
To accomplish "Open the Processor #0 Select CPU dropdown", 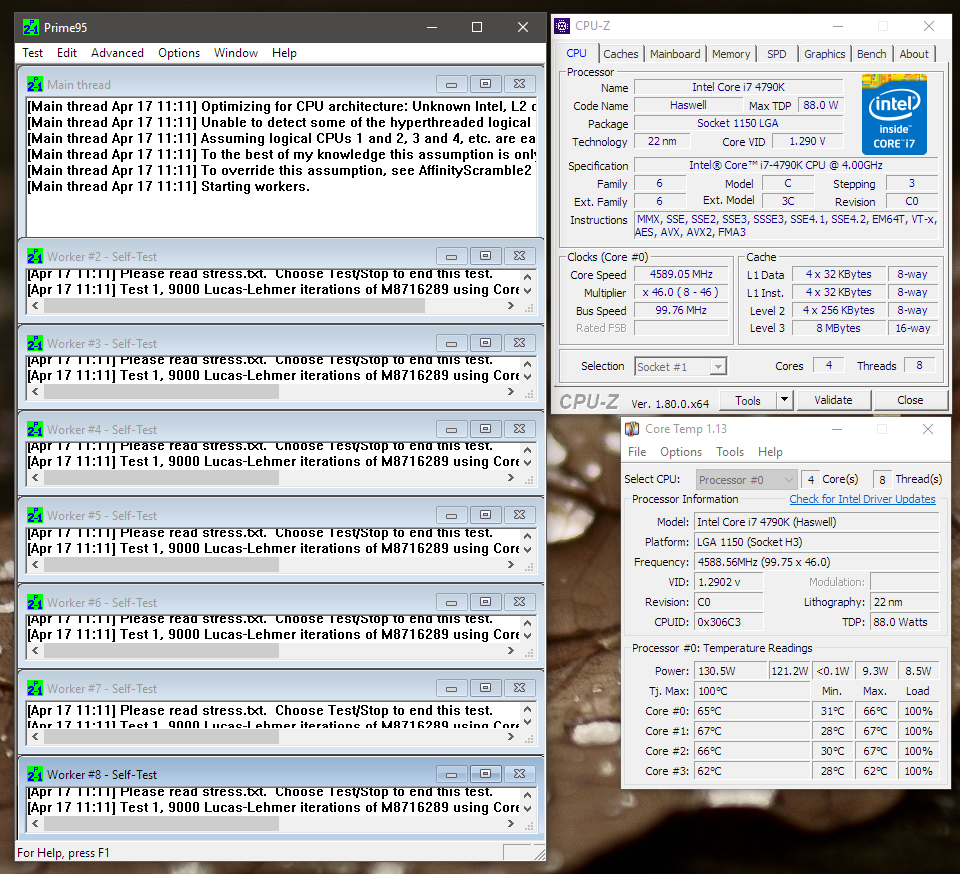I will [746, 480].
